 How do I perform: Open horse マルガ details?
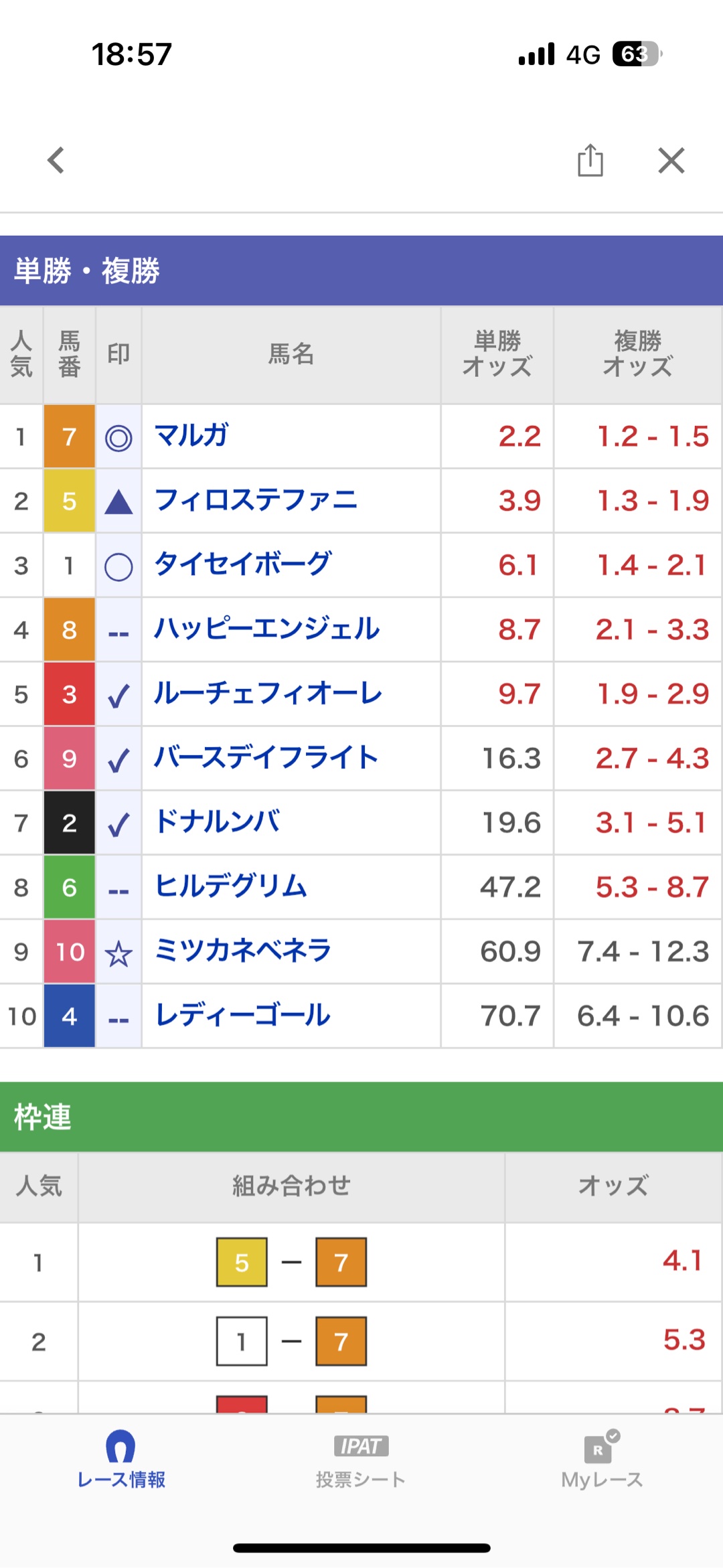coord(191,436)
